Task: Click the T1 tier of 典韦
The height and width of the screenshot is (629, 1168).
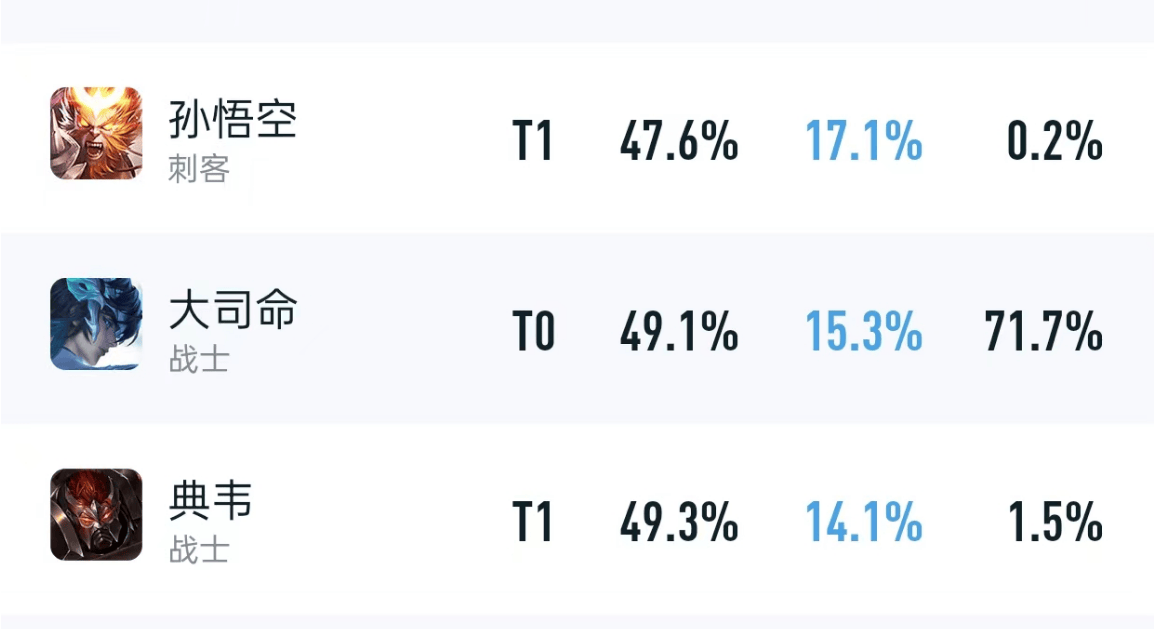Action: coord(533,522)
